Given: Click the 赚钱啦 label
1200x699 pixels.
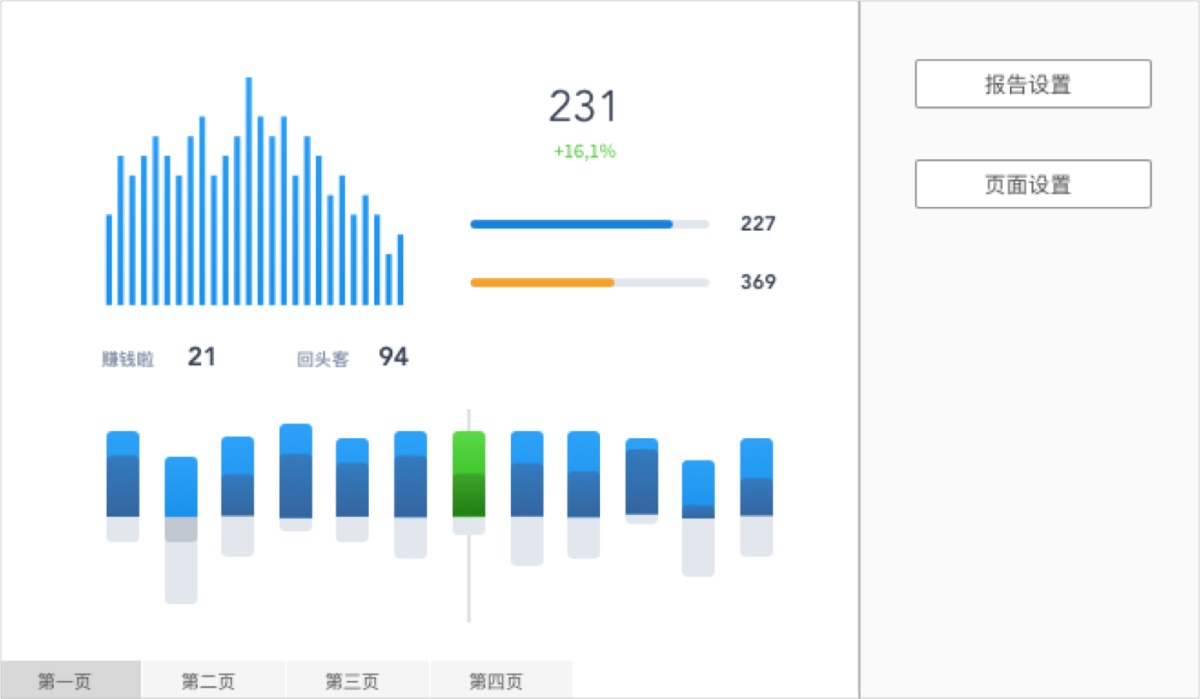Looking at the screenshot, I should coord(128,360).
